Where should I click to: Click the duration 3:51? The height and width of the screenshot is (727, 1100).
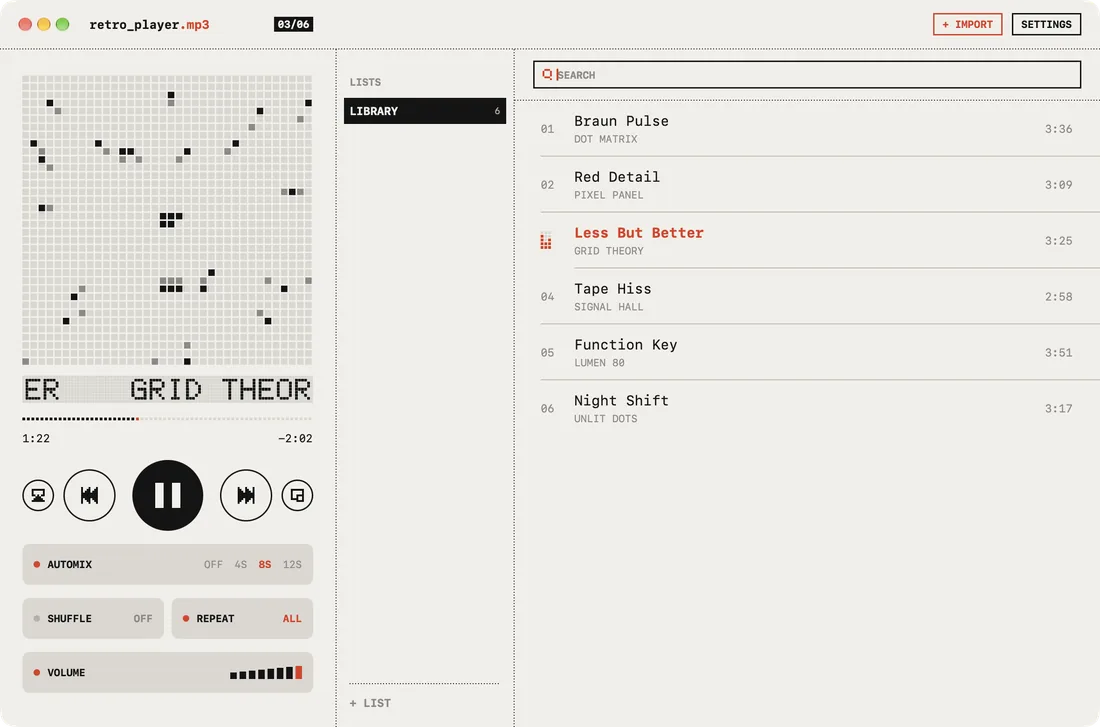1058,352
